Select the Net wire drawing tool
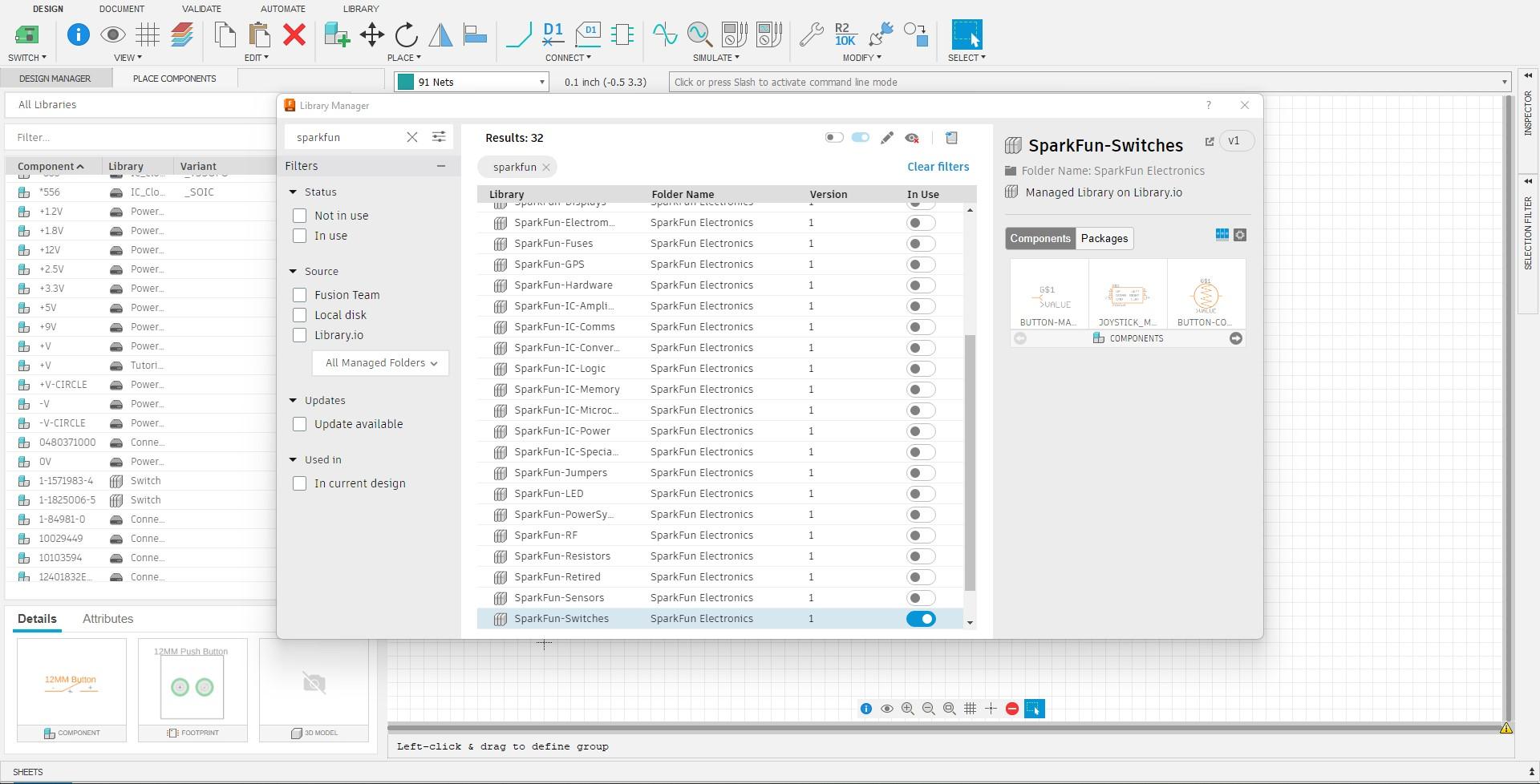Image resolution: width=1540 pixels, height=784 pixels. click(x=519, y=34)
